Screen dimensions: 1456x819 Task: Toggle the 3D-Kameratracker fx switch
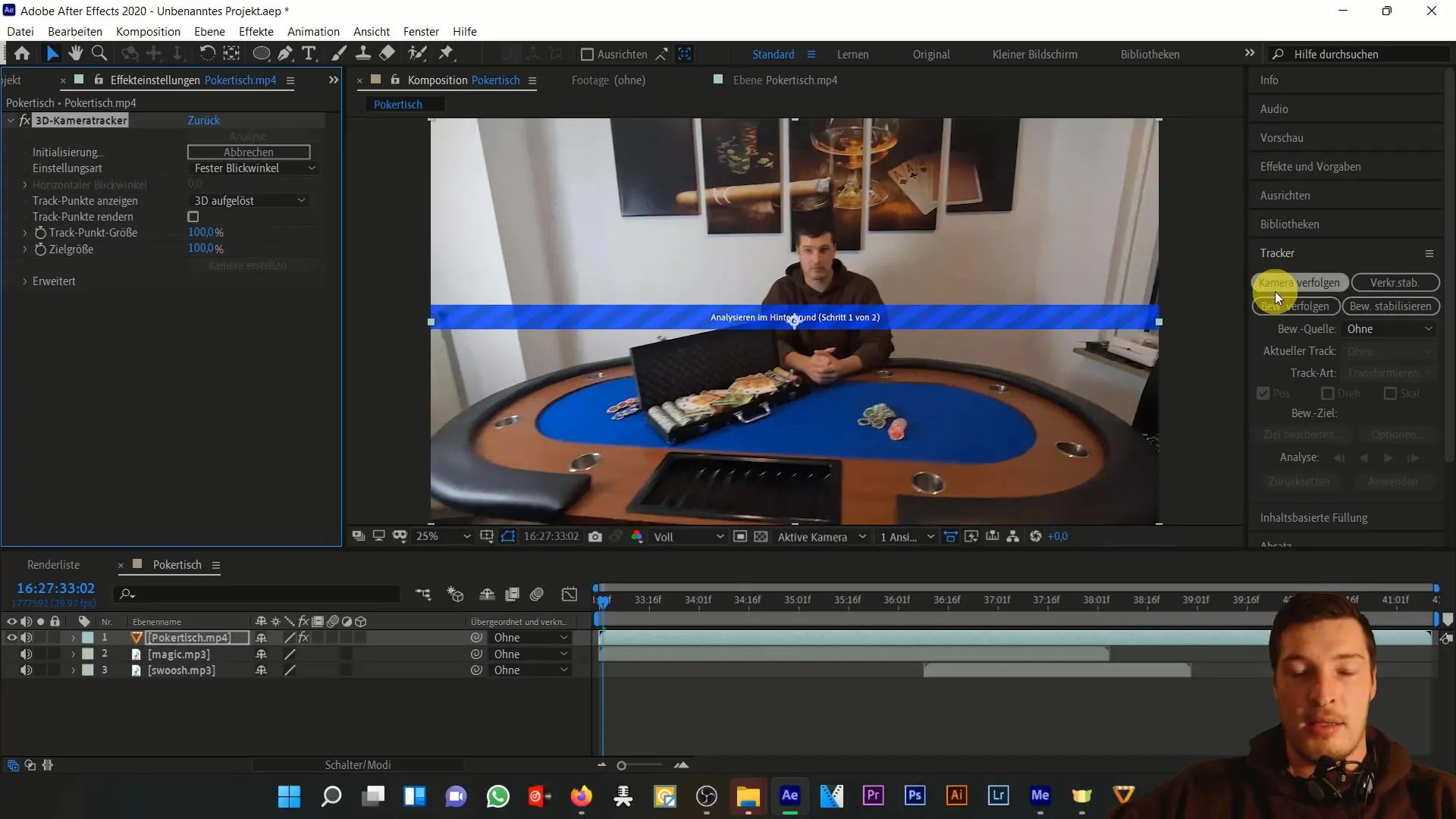click(24, 121)
